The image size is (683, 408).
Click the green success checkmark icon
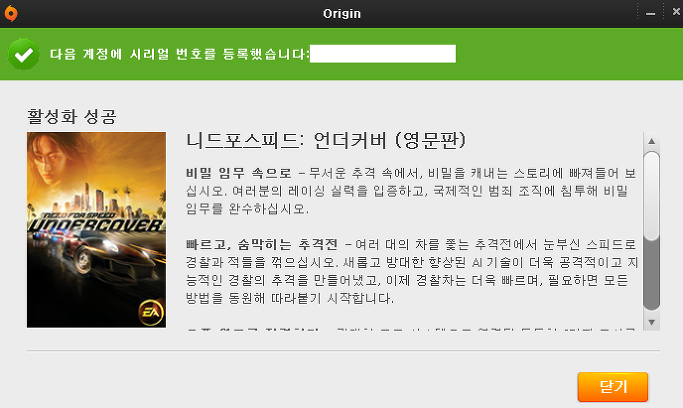coord(24,54)
